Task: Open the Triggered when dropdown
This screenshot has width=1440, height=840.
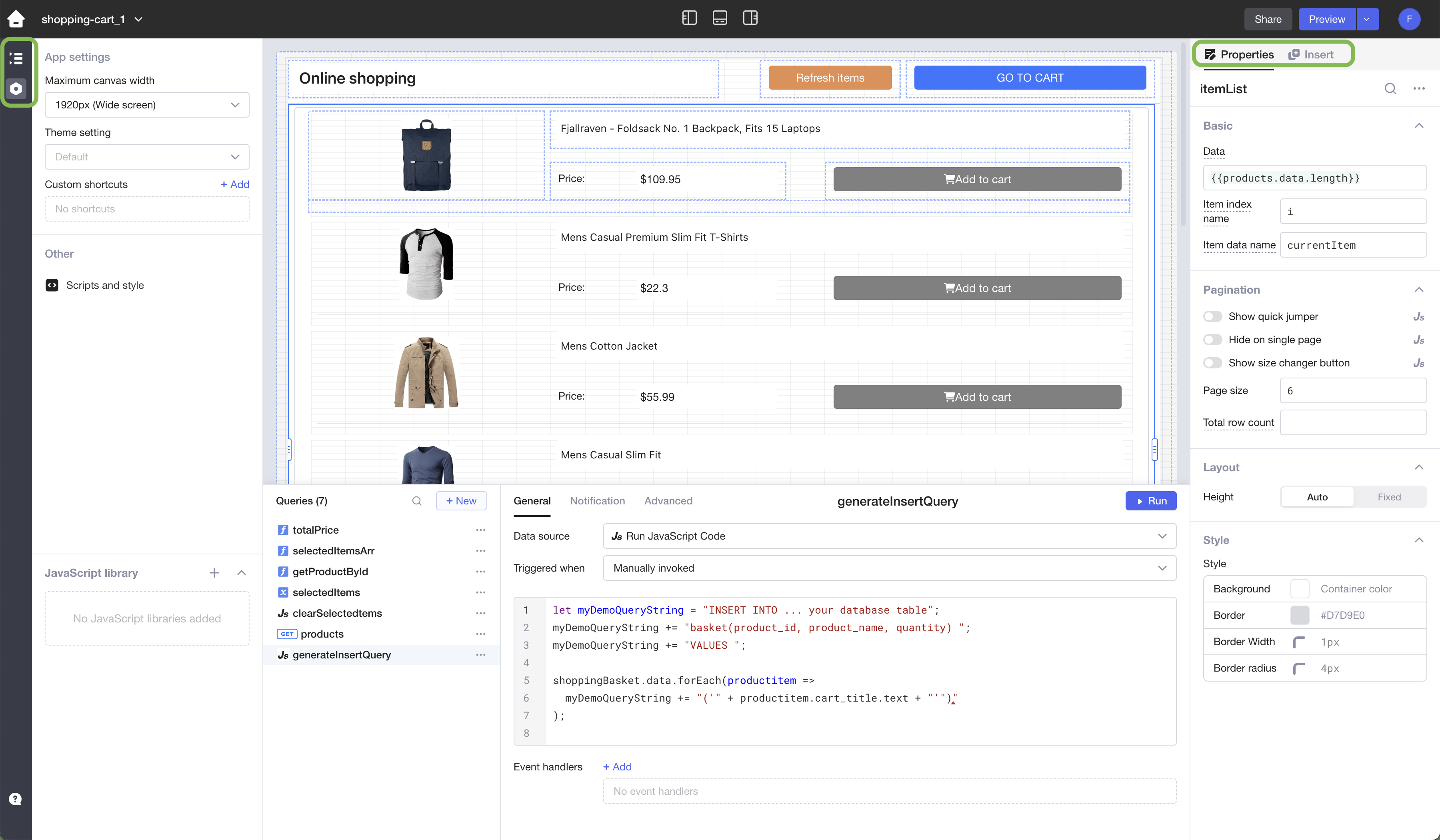Action: click(x=889, y=568)
